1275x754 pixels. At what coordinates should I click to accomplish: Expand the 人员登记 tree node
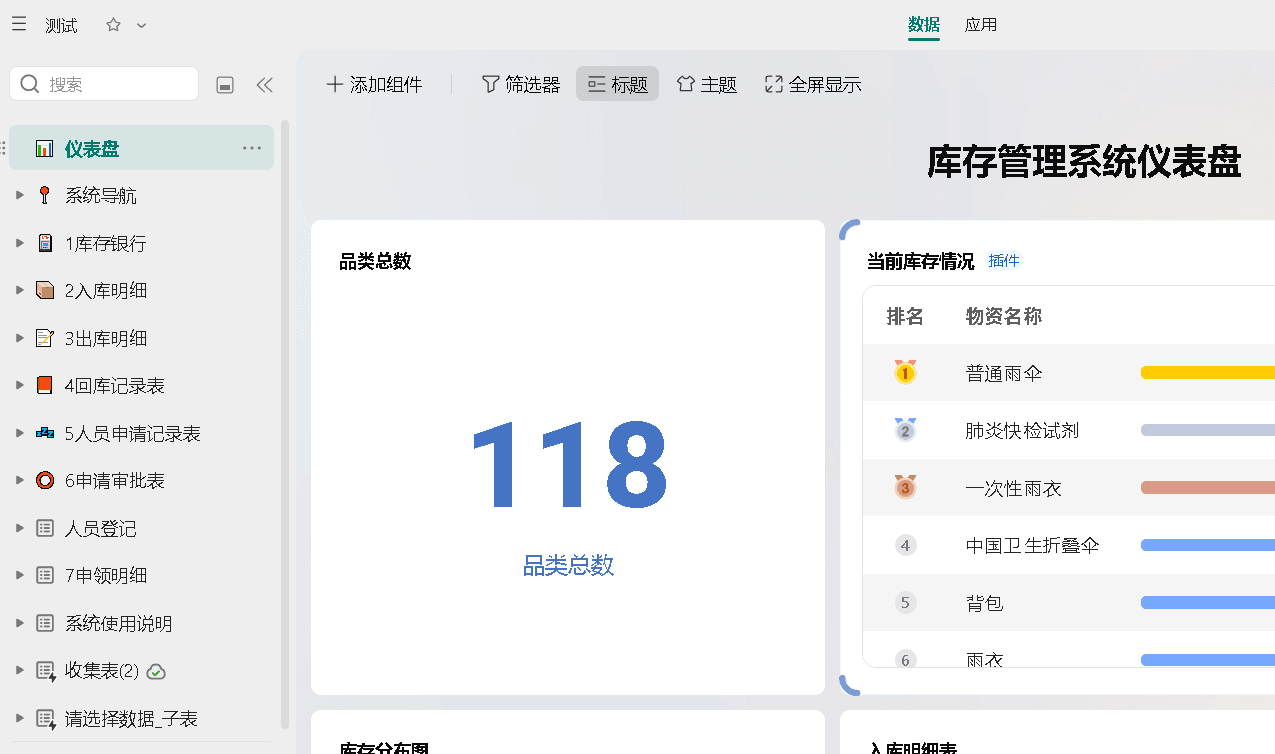coord(19,528)
